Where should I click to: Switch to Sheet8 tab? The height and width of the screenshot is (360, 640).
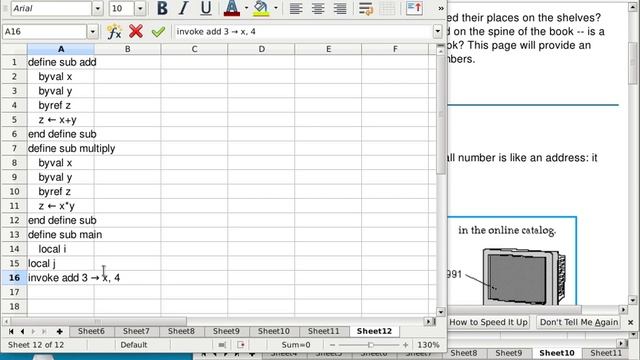(181, 331)
